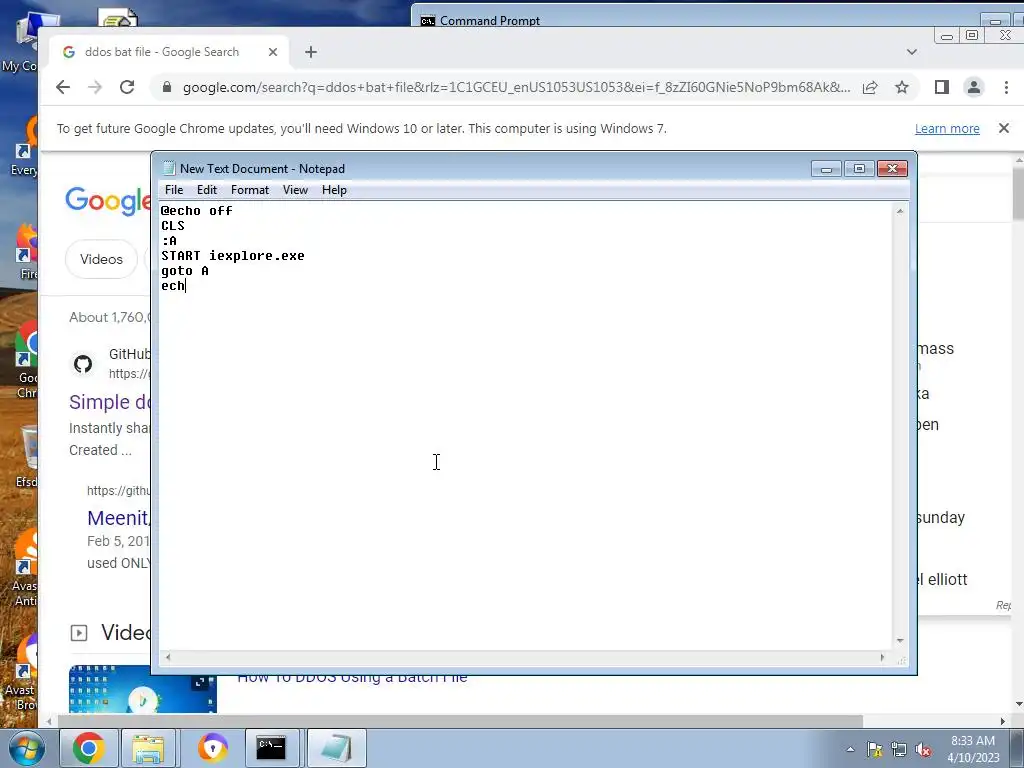Open the Chrome profile menu
Viewport: 1024px width, 768px height.
pos(974,88)
